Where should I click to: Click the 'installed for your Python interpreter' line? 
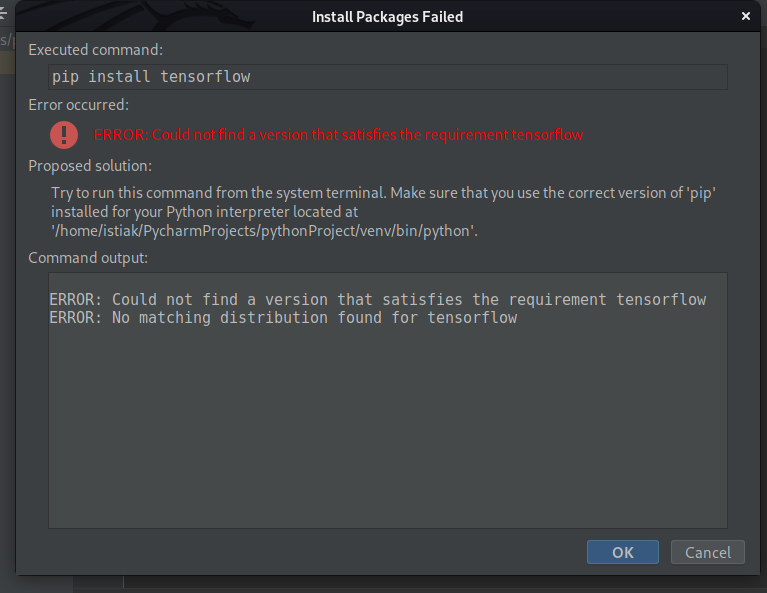[x=204, y=212]
